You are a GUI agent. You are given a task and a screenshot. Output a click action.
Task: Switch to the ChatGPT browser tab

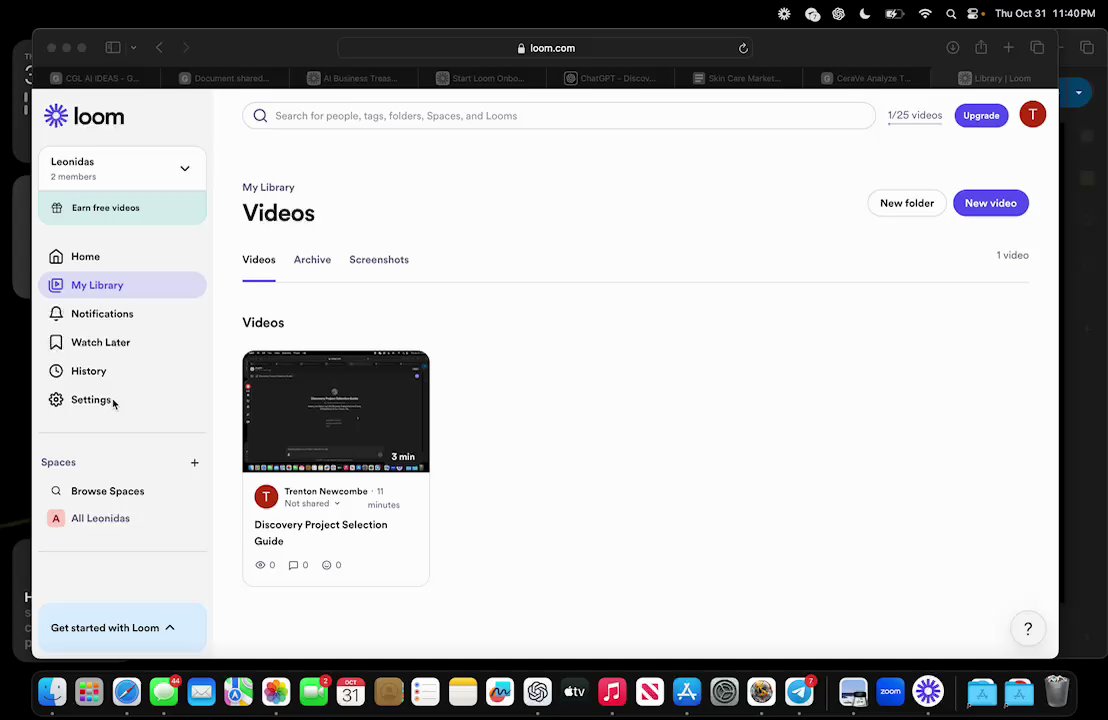[x=611, y=78]
